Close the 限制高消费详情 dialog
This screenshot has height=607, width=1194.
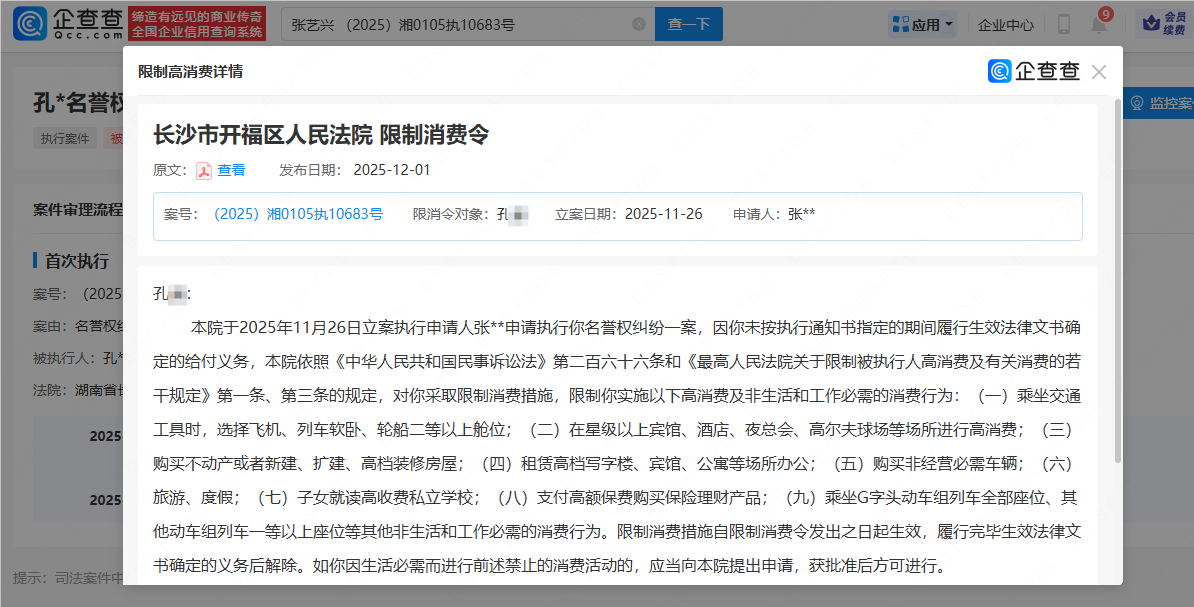point(1099,72)
